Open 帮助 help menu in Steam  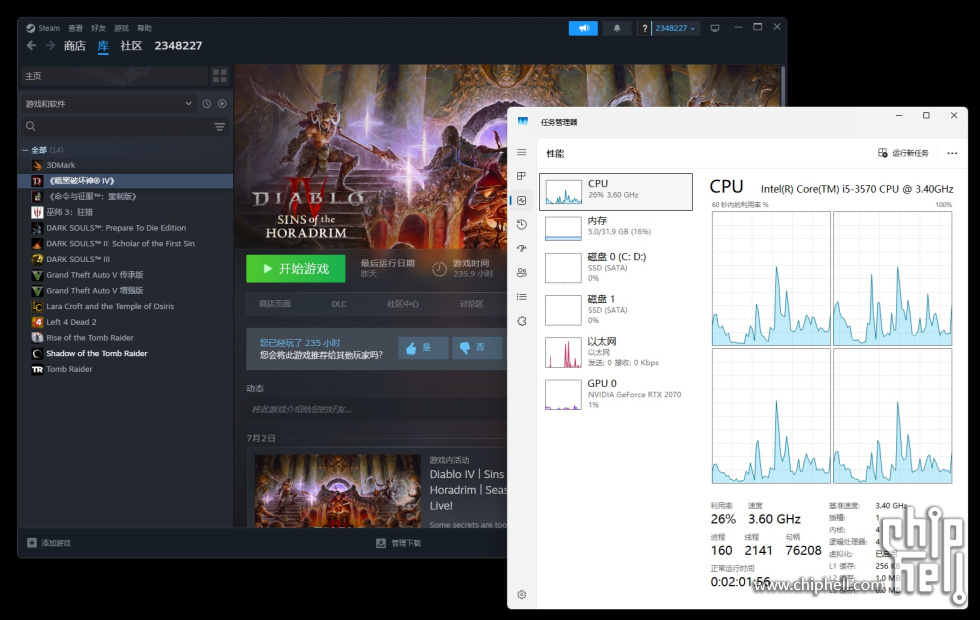(x=144, y=28)
